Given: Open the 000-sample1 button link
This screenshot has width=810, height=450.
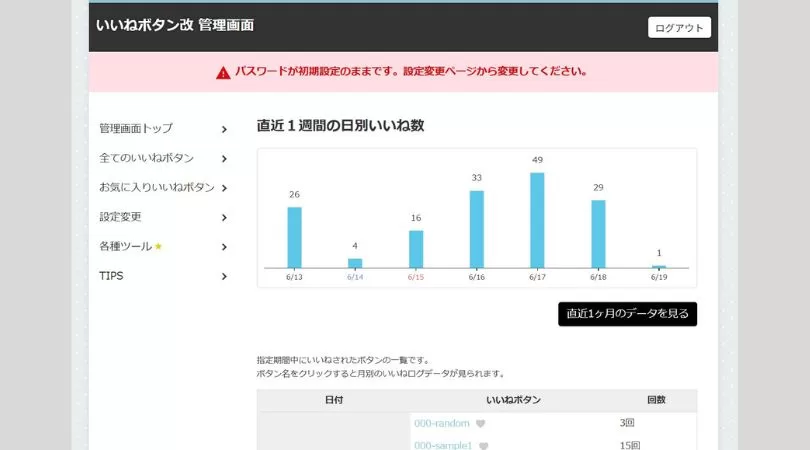Looking at the screenshot, I should tap(443, 446).
